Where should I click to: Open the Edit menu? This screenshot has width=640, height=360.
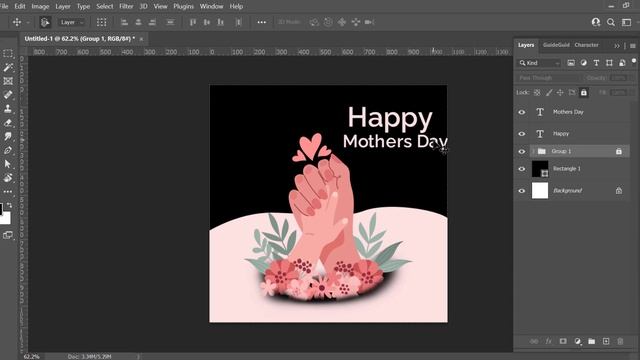coord(20,6)
